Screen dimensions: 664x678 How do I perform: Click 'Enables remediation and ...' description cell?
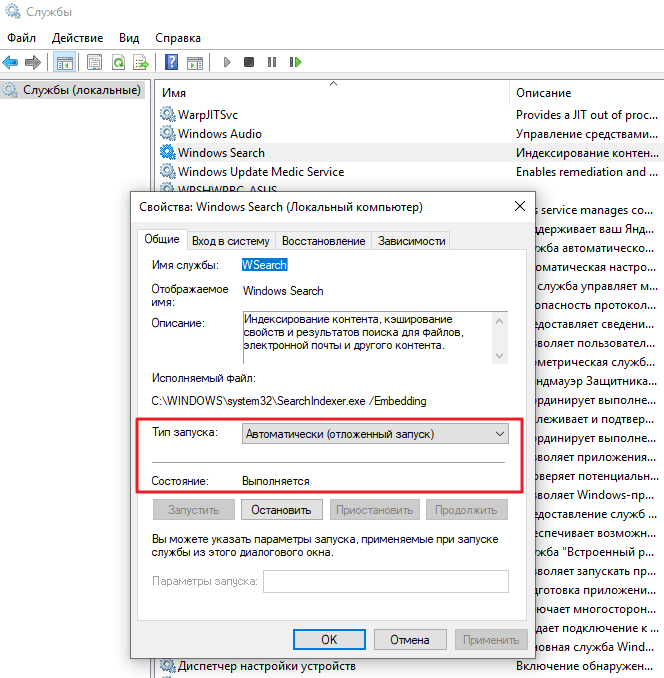[587, 172]
